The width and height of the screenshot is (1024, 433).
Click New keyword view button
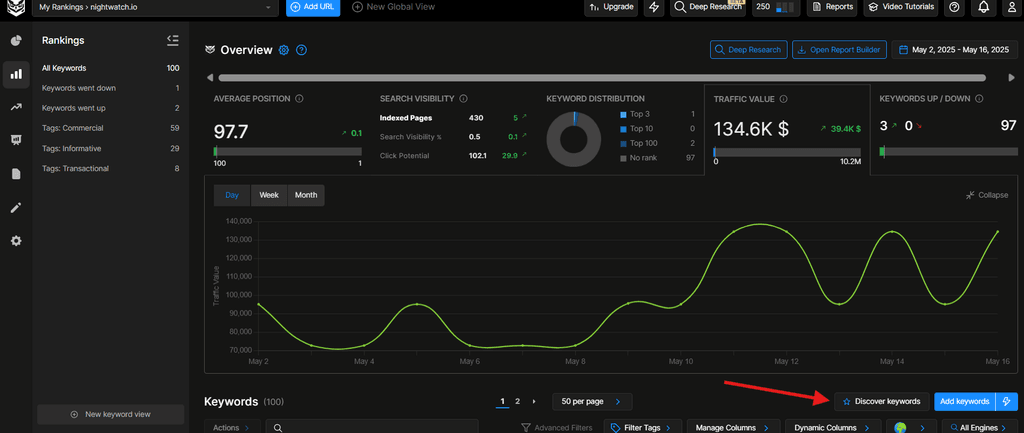click(110, 414)
